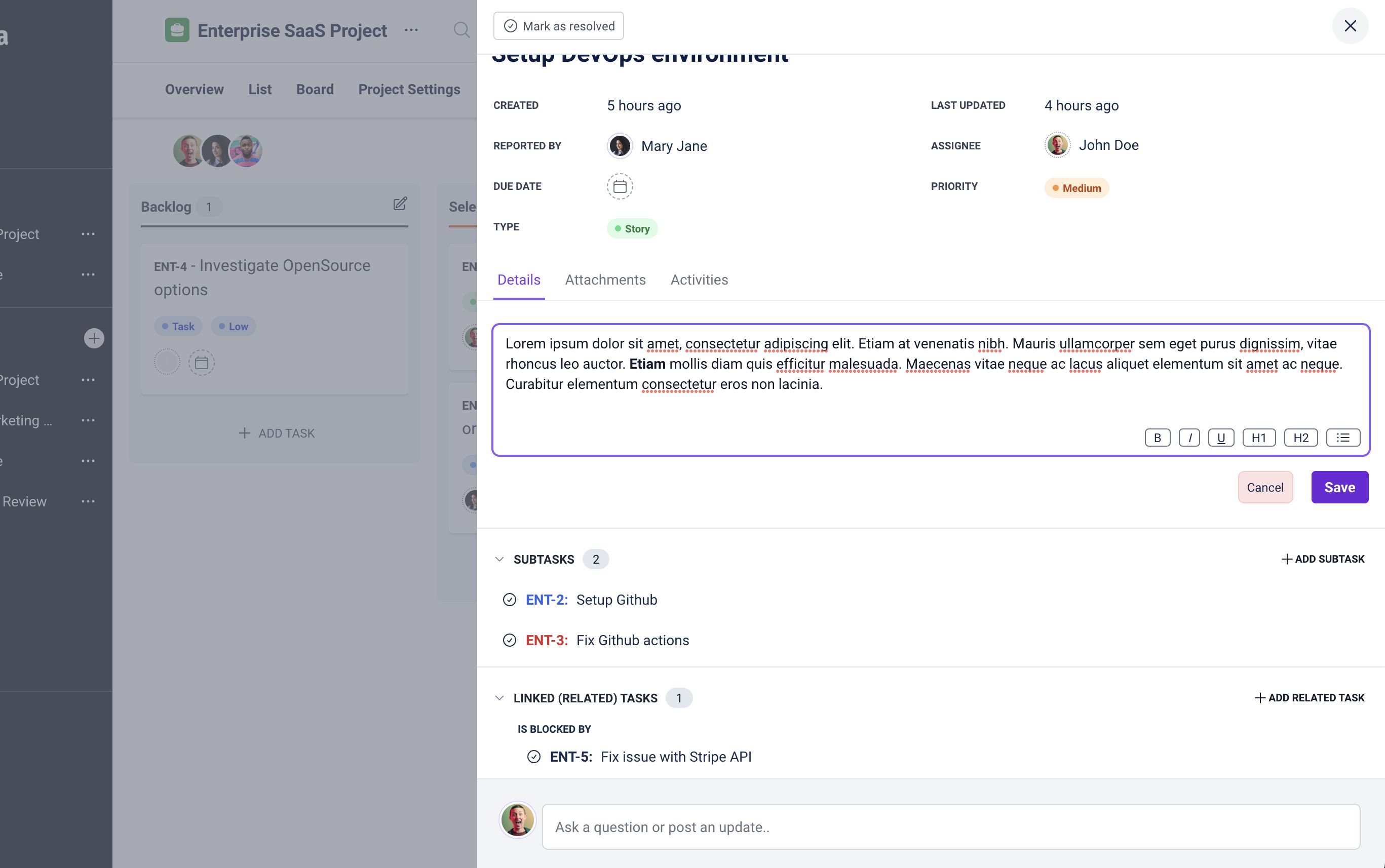
Task: Open the Medium priority dropdown
Action: 1076,188
